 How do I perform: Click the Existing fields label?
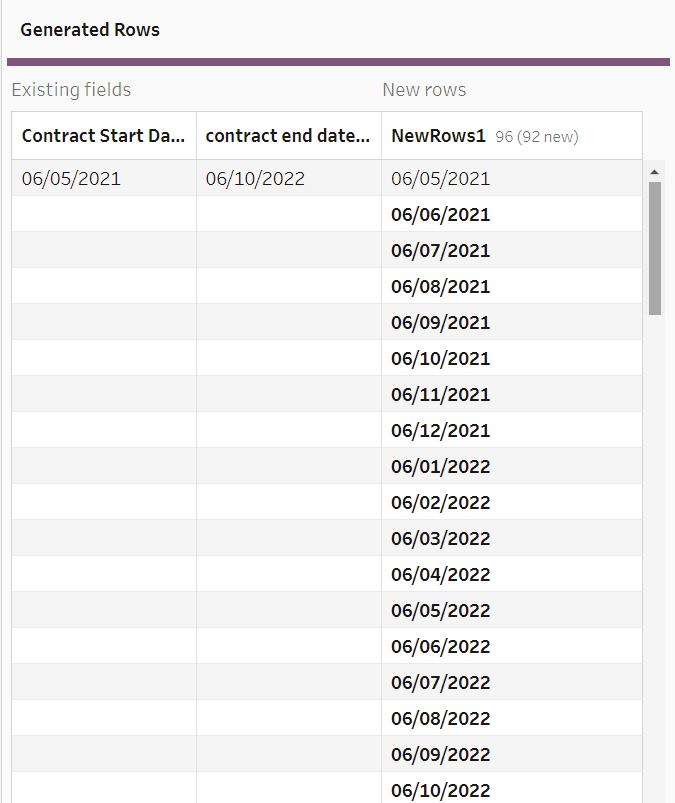click(x=71, y=90)
